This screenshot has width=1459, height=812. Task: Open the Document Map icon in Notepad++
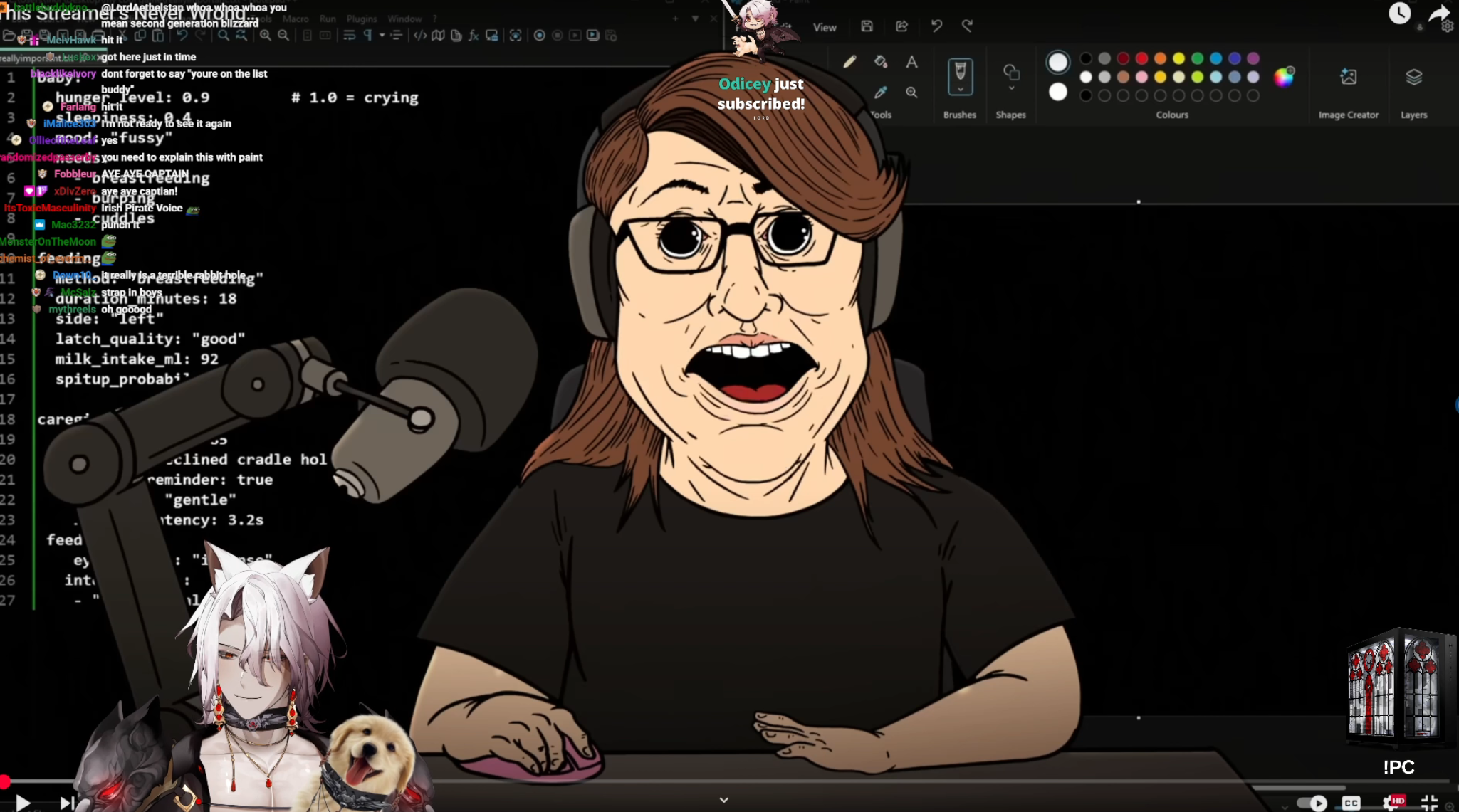438,35
